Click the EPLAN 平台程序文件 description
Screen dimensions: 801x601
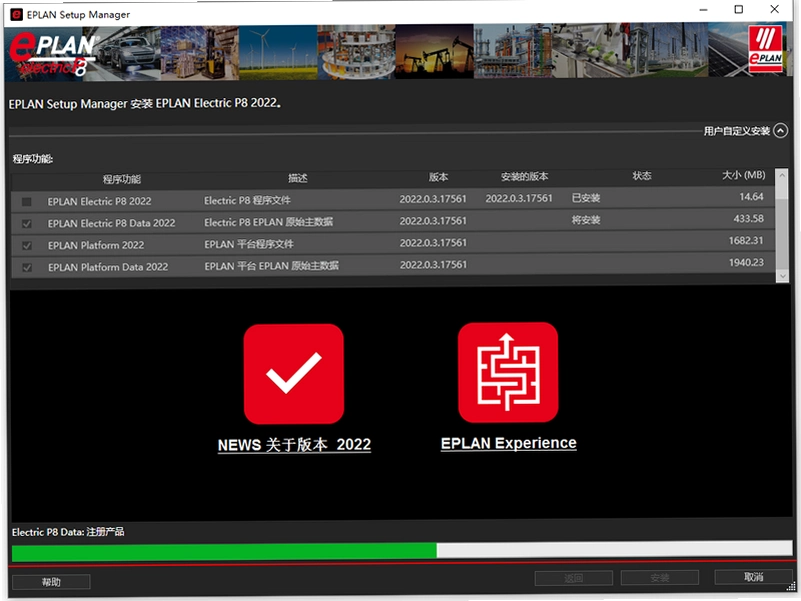(x=249, y=244)
